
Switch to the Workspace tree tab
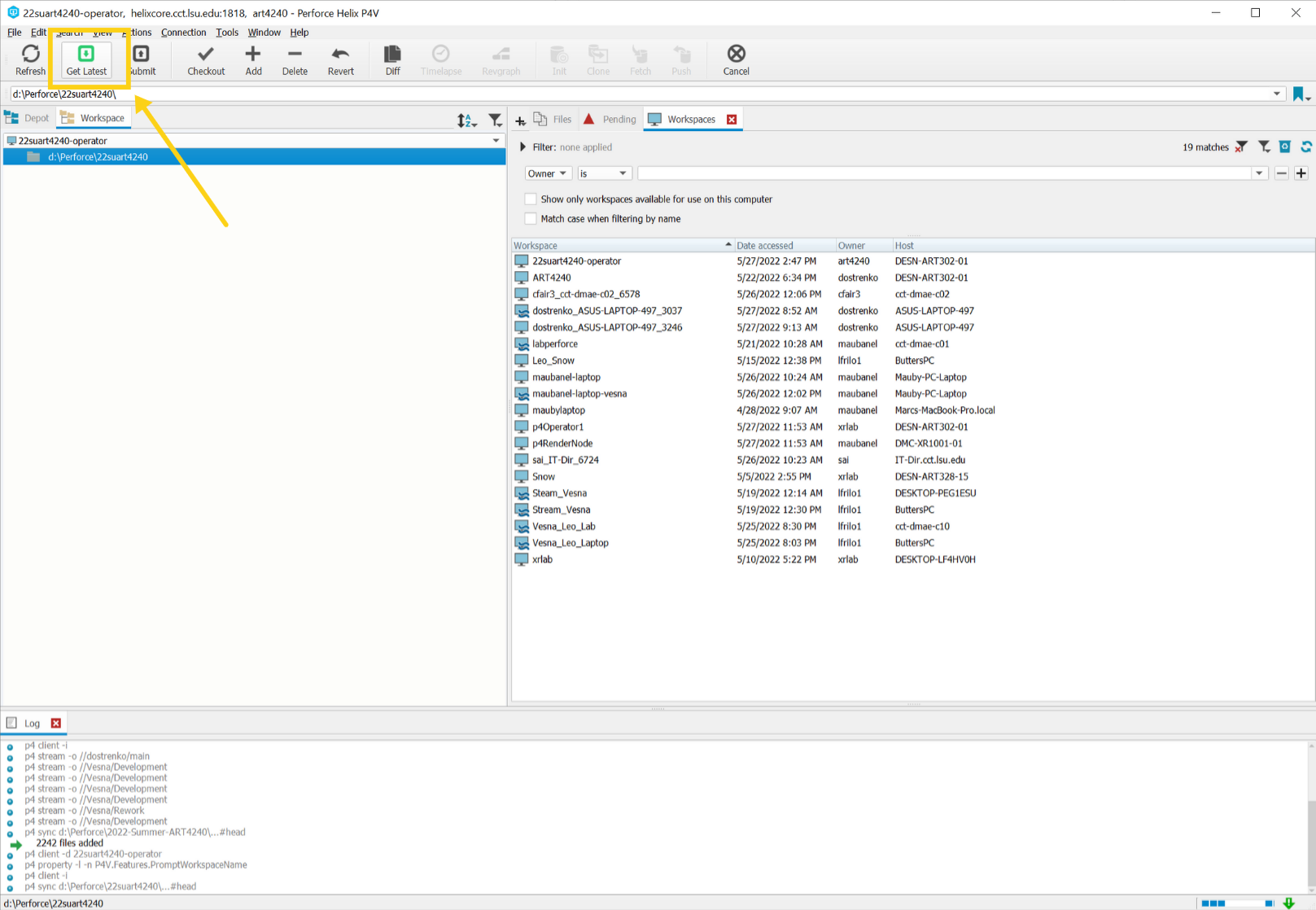(x=93, y=118)
